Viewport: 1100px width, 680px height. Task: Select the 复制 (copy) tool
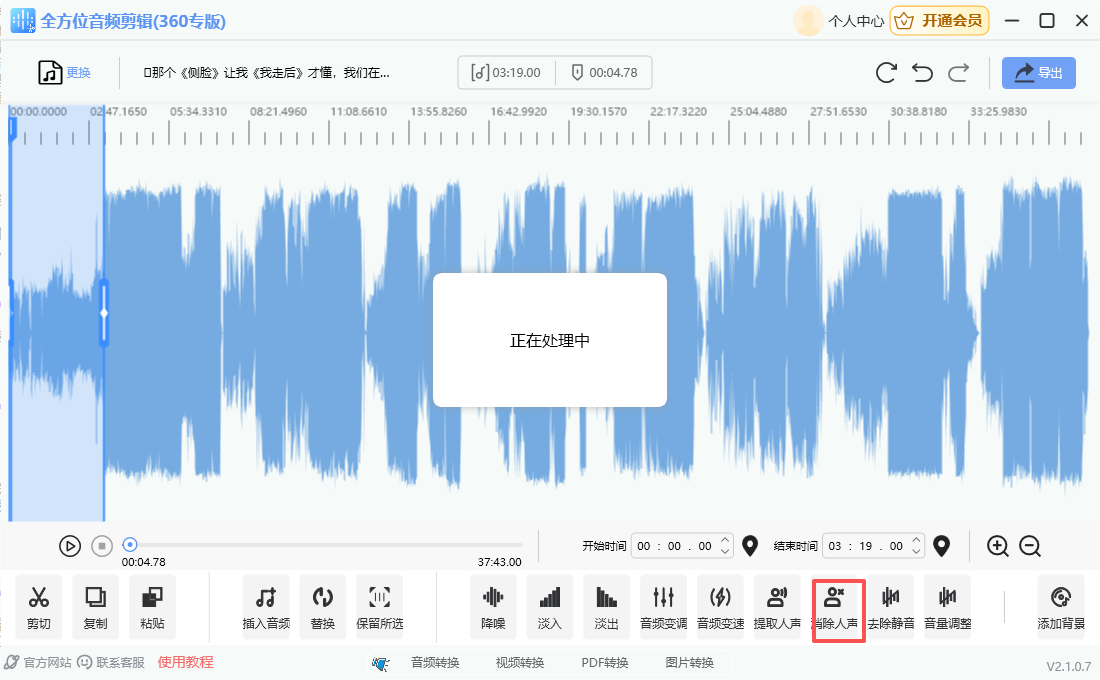point(95,606)
